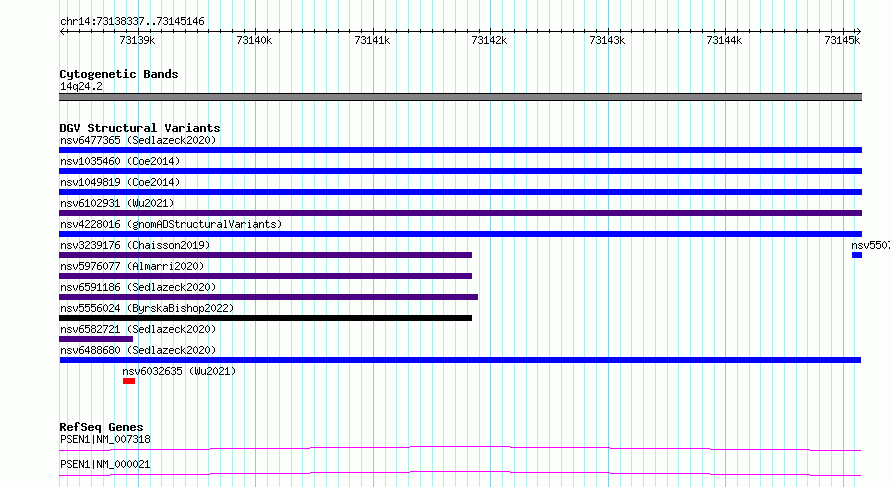This screenshot has width=890, height=487.
Task: Open the nsv6102931 (Wu2021) label
Action: 117,203
